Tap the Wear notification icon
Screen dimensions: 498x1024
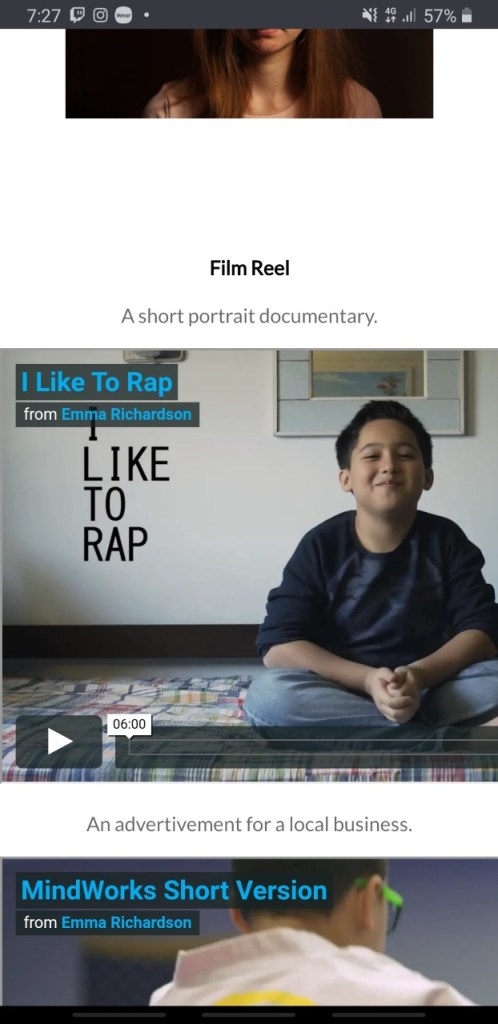(123, 15)
